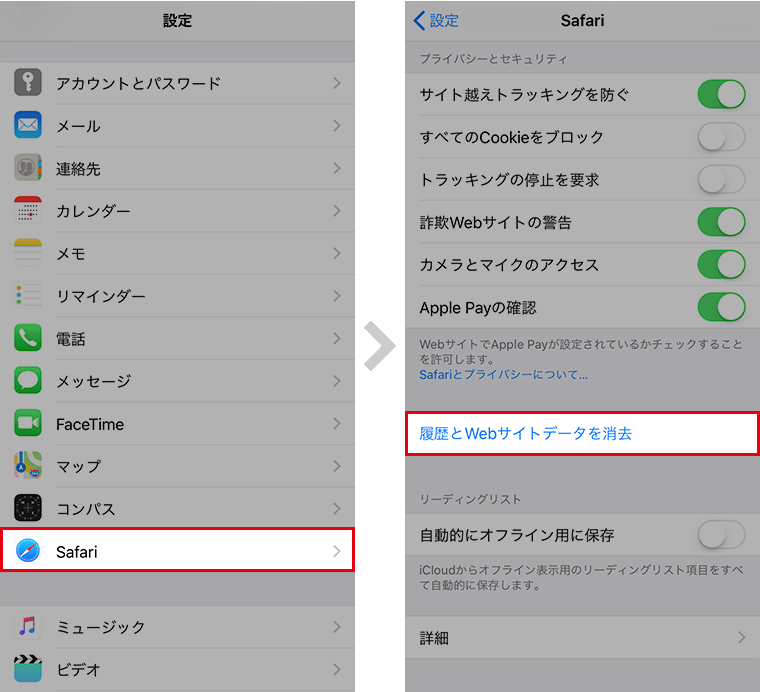Tap the Messages (メッセージ) bubble icon

pos(28,380)
